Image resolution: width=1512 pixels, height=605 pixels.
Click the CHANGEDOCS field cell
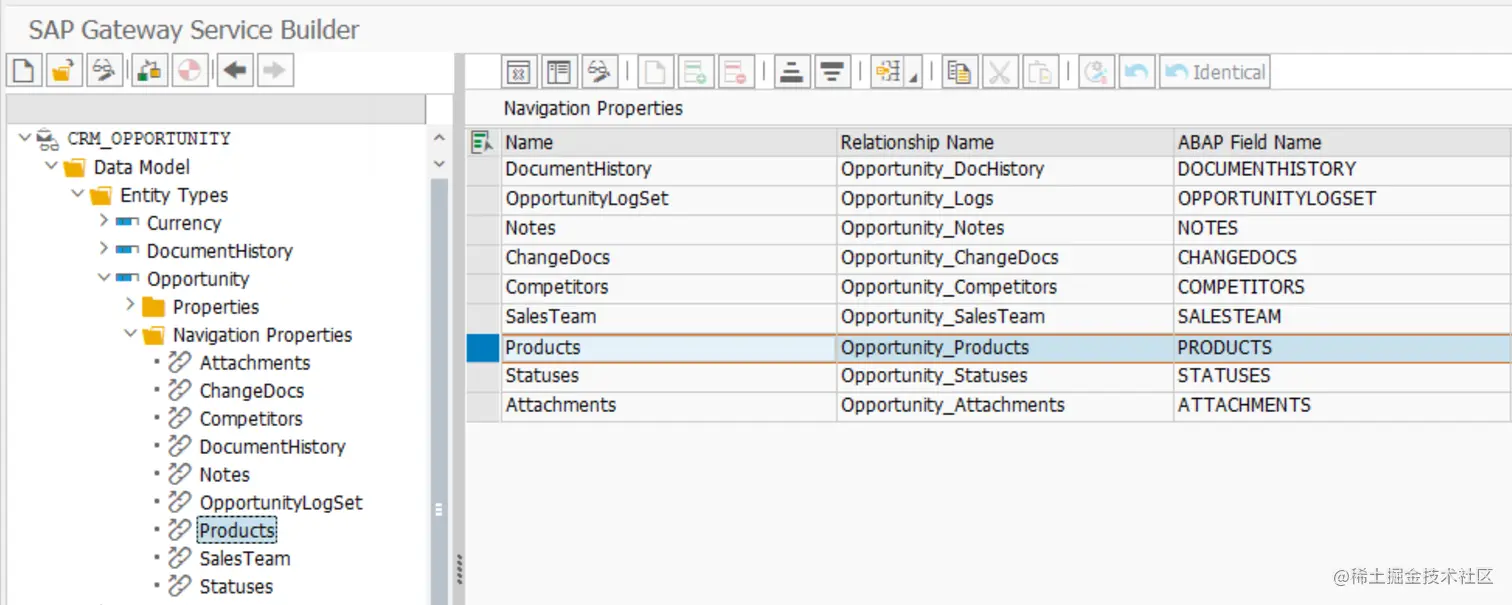1343,258
